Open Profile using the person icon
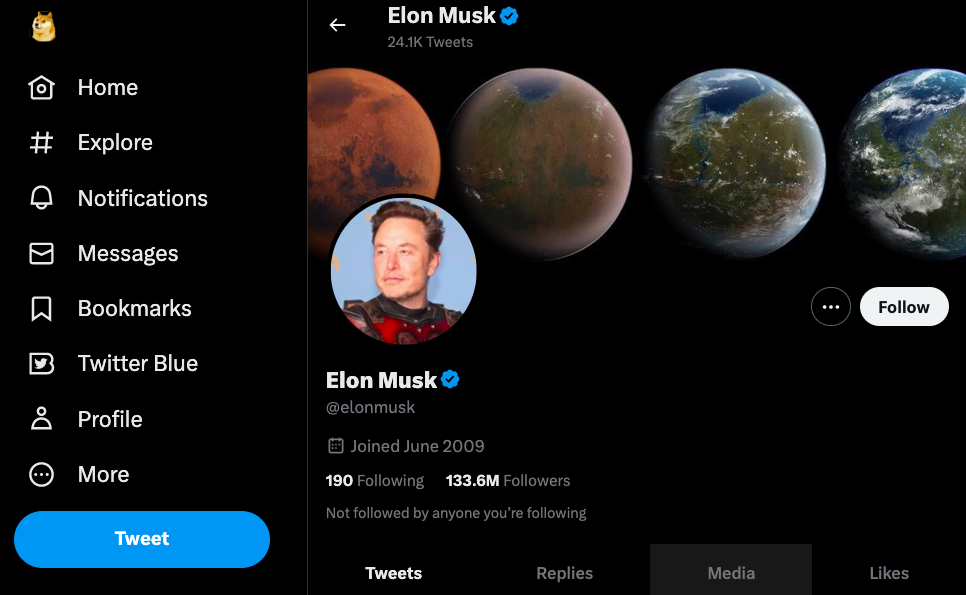This screenshot has width=966, height=595. (42, 419)
